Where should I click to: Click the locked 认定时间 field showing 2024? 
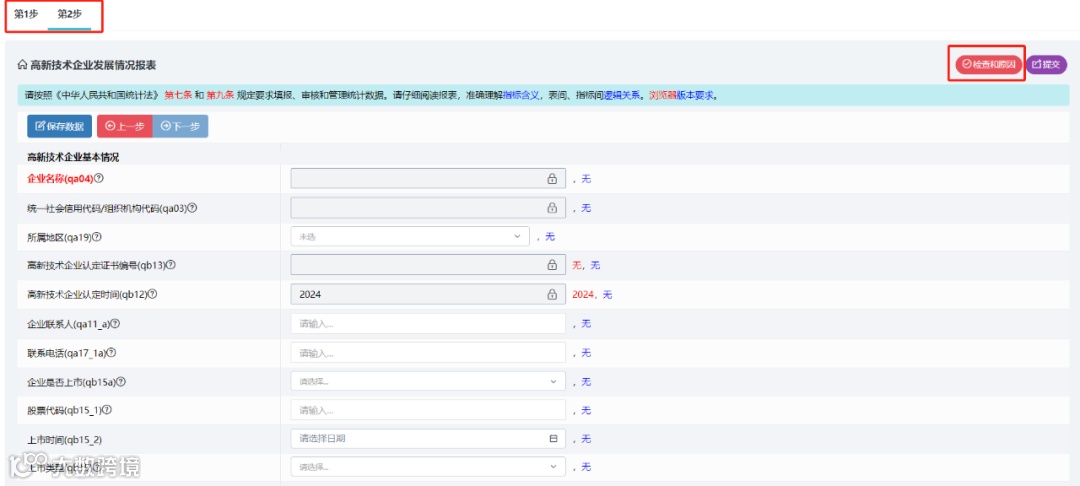click(428, 295)
